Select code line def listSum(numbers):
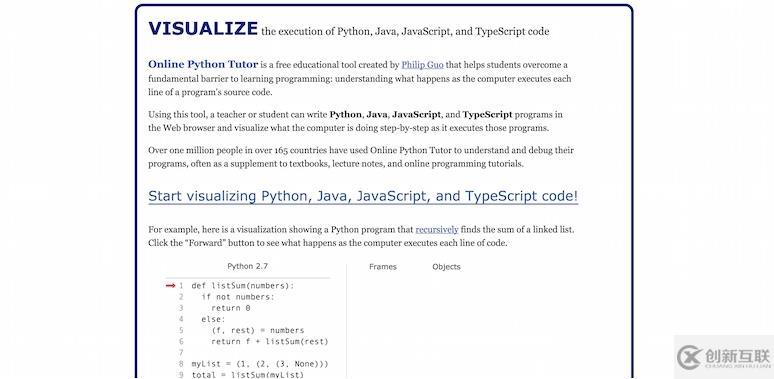 click(242, 286)
